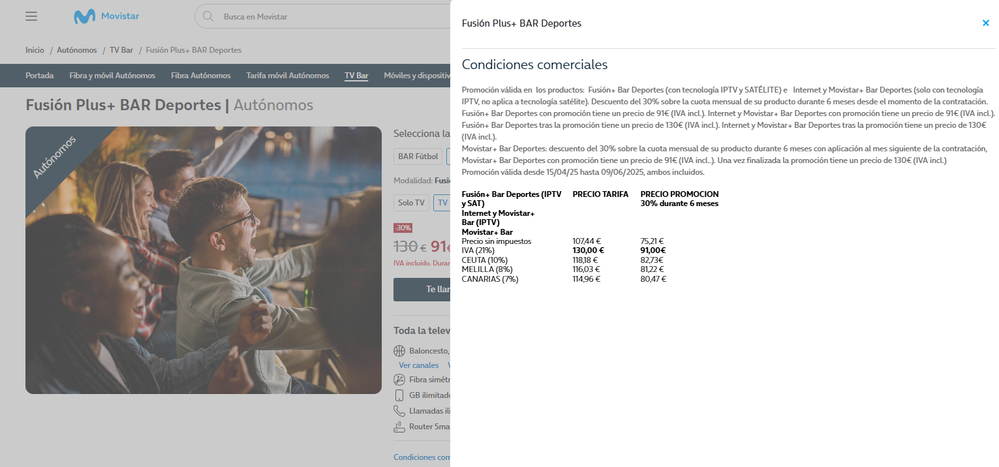Open the Fibra y móvil Autónomos tab

click(x=112, y=76)
